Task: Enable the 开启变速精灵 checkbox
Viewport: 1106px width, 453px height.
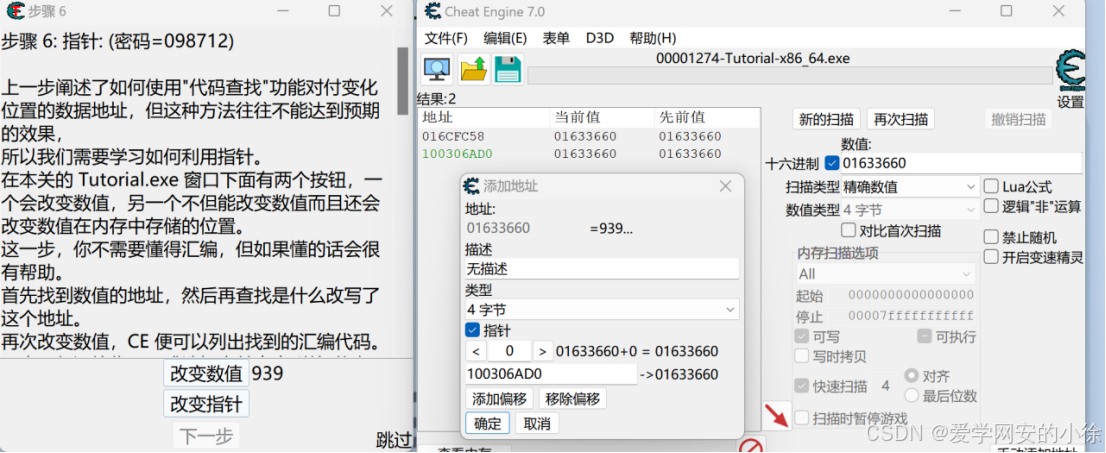Action: [x=991, y=257]
